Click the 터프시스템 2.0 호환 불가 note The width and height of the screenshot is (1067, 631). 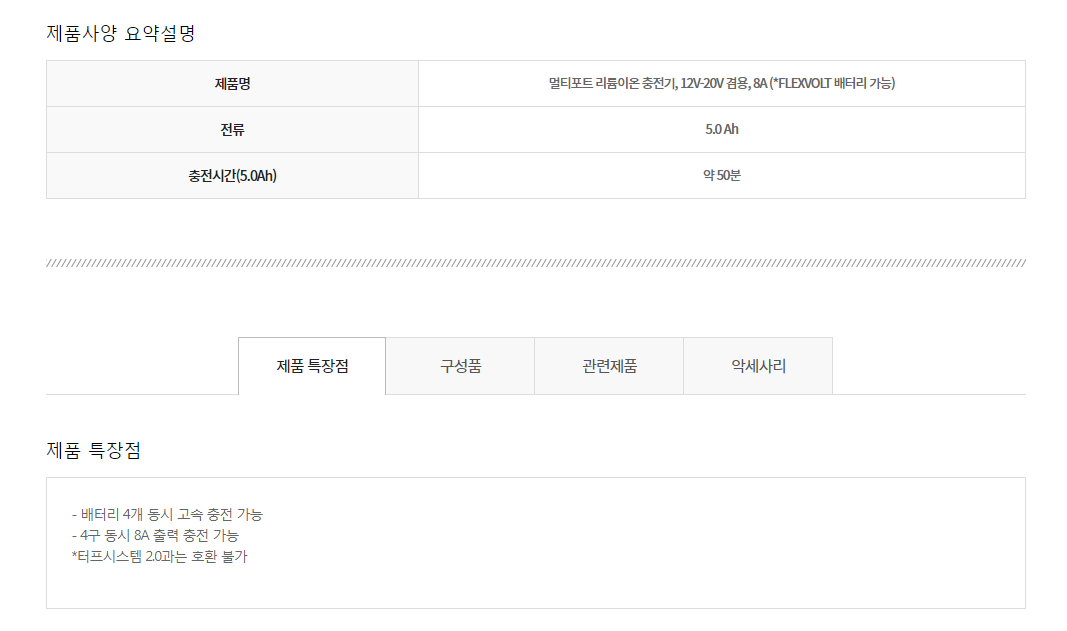(159, 557)
